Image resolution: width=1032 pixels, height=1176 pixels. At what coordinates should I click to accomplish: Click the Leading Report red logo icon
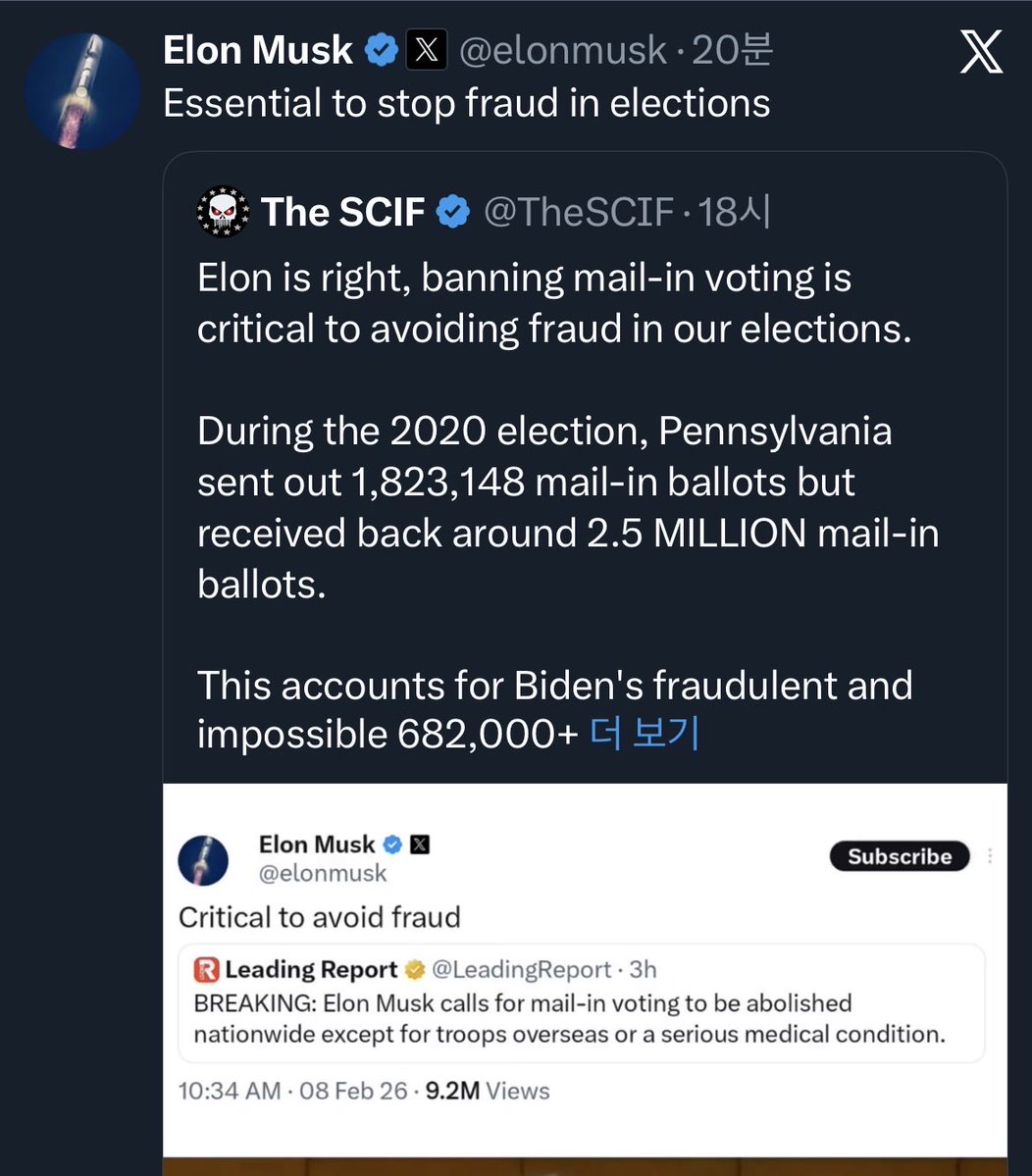pyautogui.click(x=206, y=970)
